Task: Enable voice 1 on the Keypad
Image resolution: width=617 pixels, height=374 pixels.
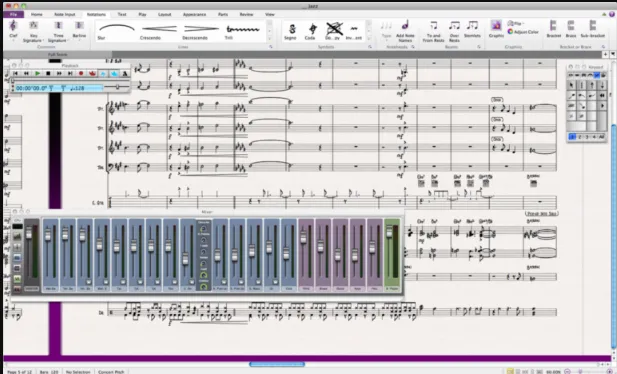Action: (x=572, y=137)
